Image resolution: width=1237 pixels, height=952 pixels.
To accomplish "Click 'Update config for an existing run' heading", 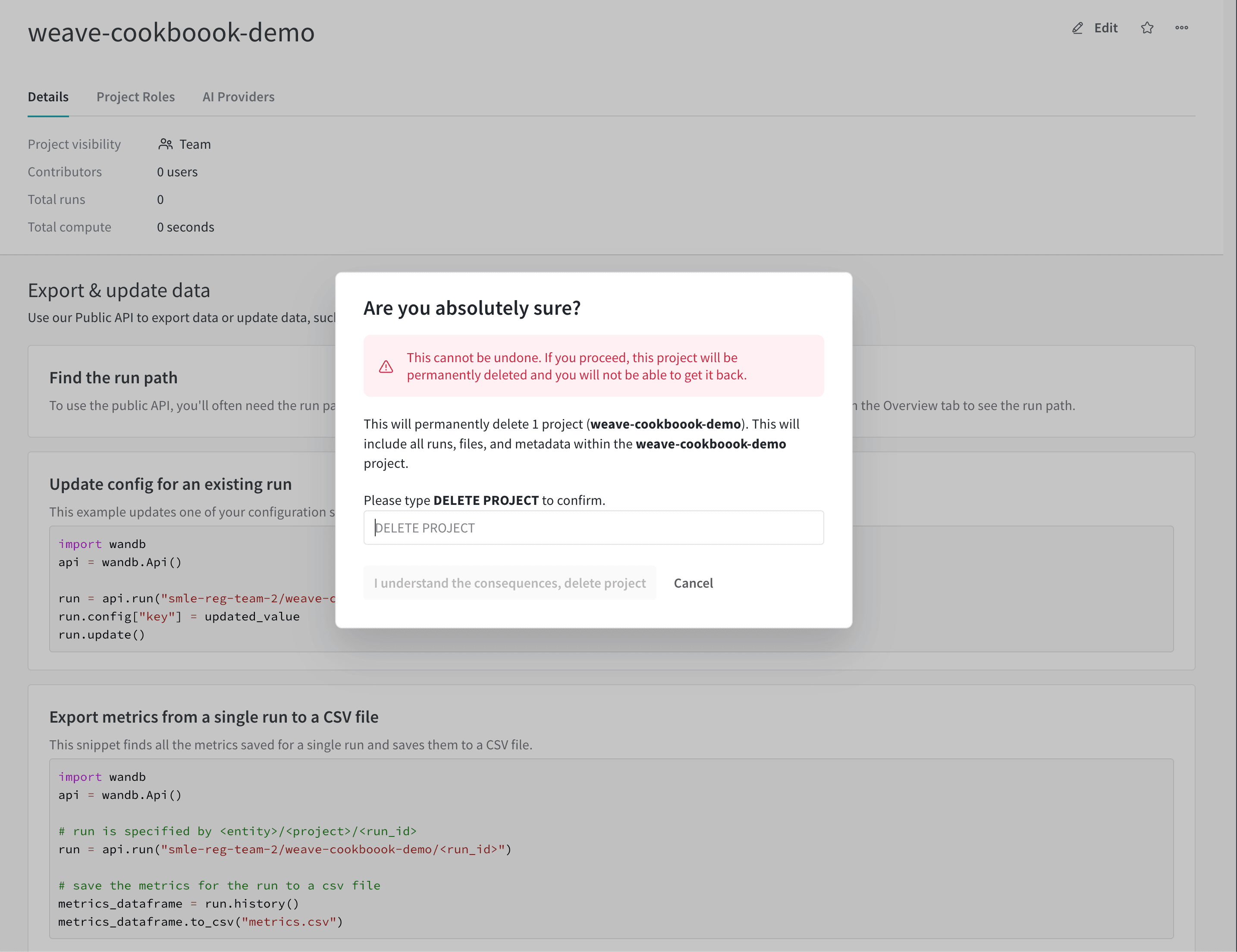I will [x=170, y=484].
